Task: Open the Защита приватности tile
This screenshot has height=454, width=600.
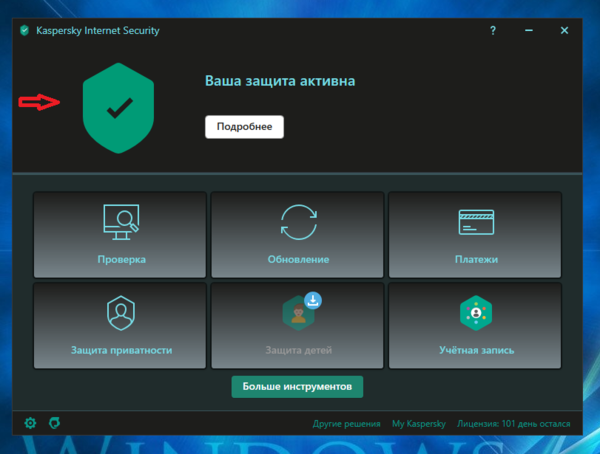Action: (x=120, y=326)
